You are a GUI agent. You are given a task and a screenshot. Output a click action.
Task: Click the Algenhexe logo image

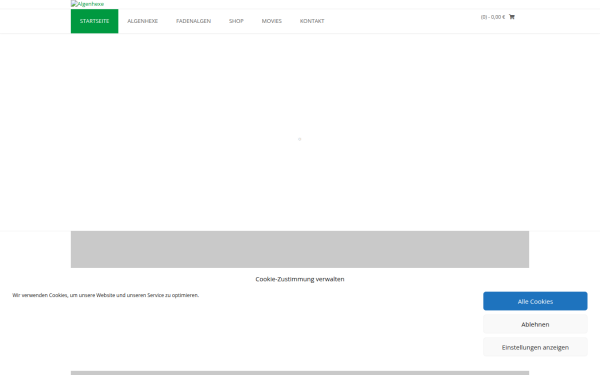tap(87, 4)
